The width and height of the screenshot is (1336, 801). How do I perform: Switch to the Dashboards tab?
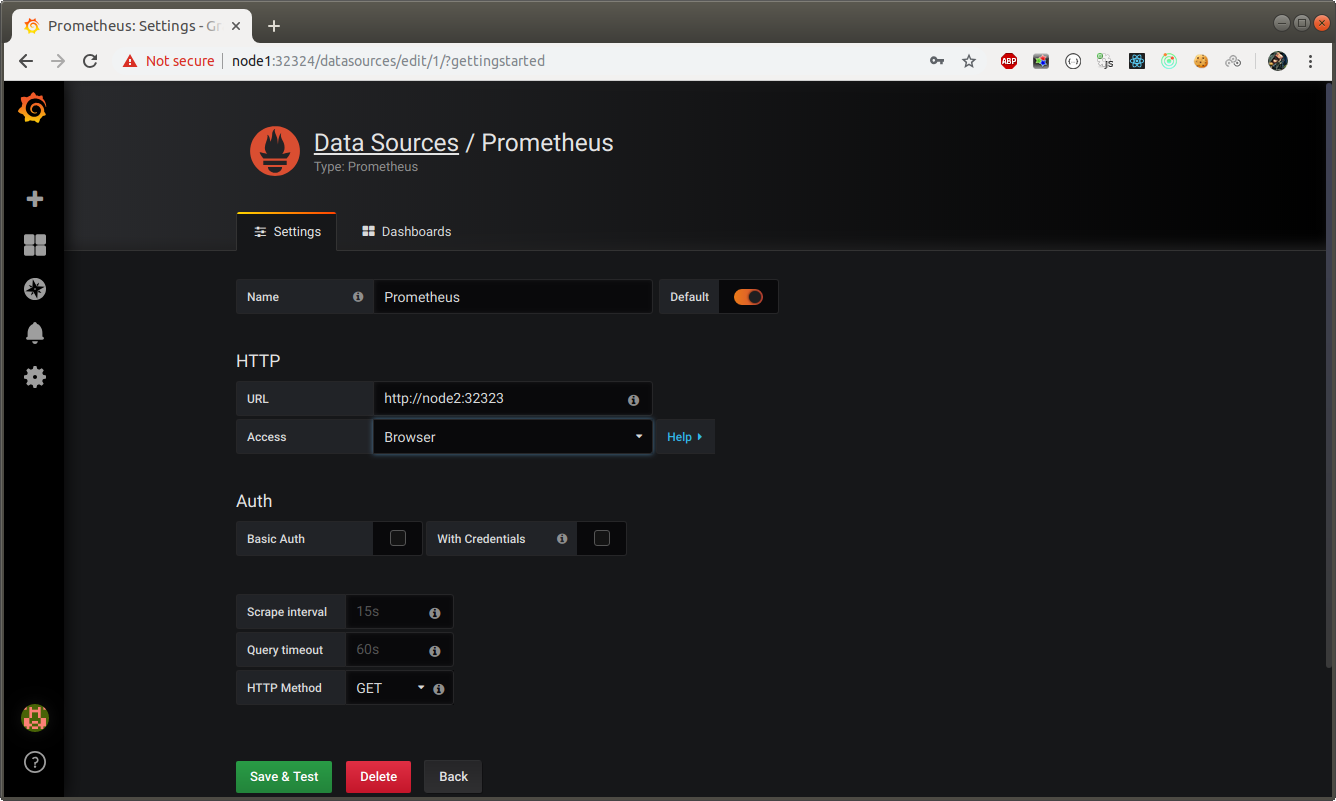tap(406, 231)
